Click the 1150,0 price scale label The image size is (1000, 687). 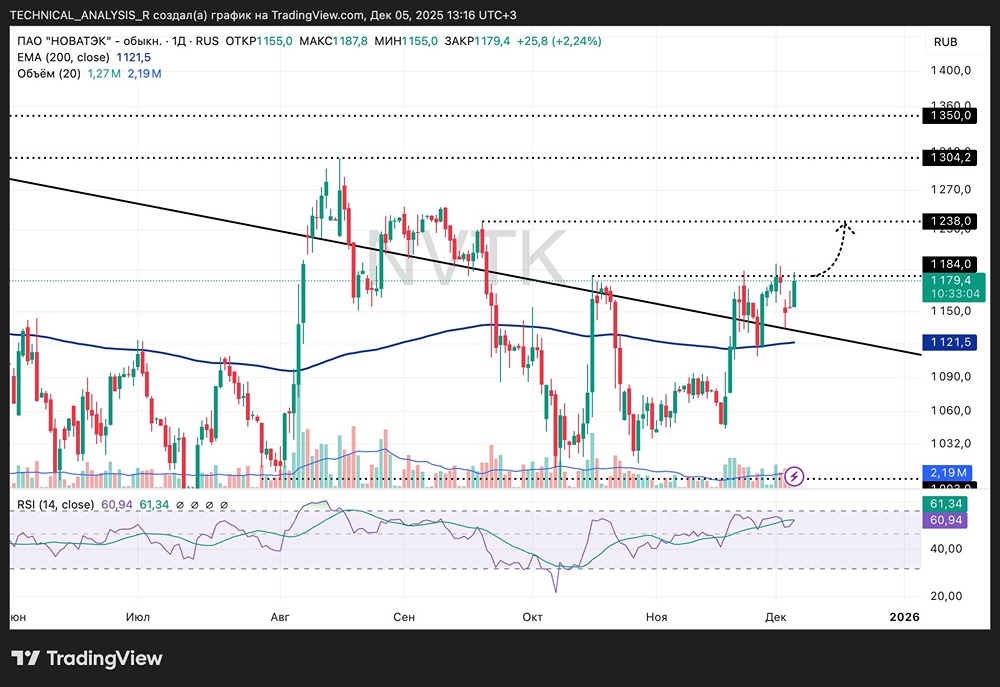click(x=950, y=311)
